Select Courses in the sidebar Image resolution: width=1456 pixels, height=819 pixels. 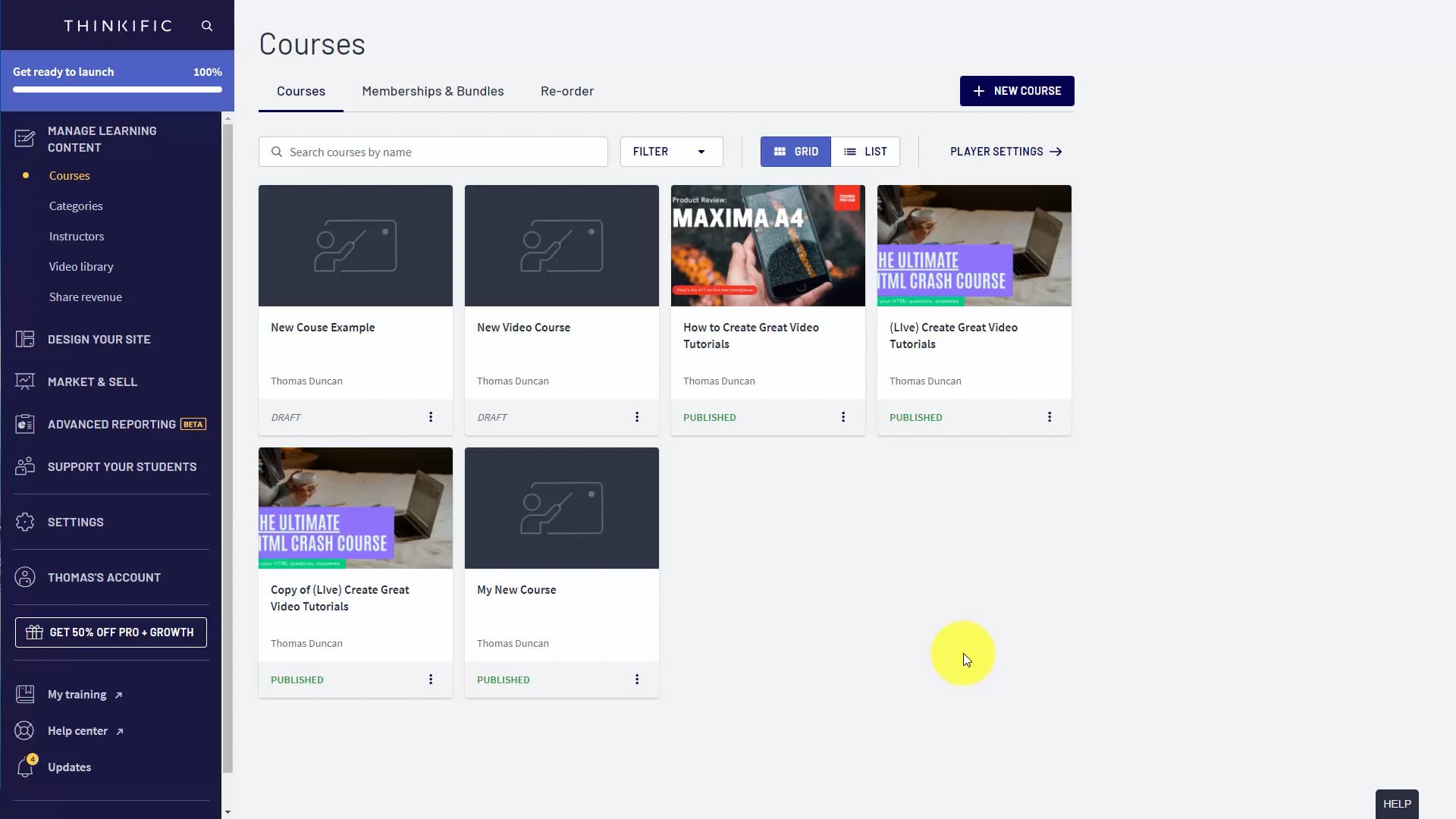pyautogui.click(x=70, y=175)
